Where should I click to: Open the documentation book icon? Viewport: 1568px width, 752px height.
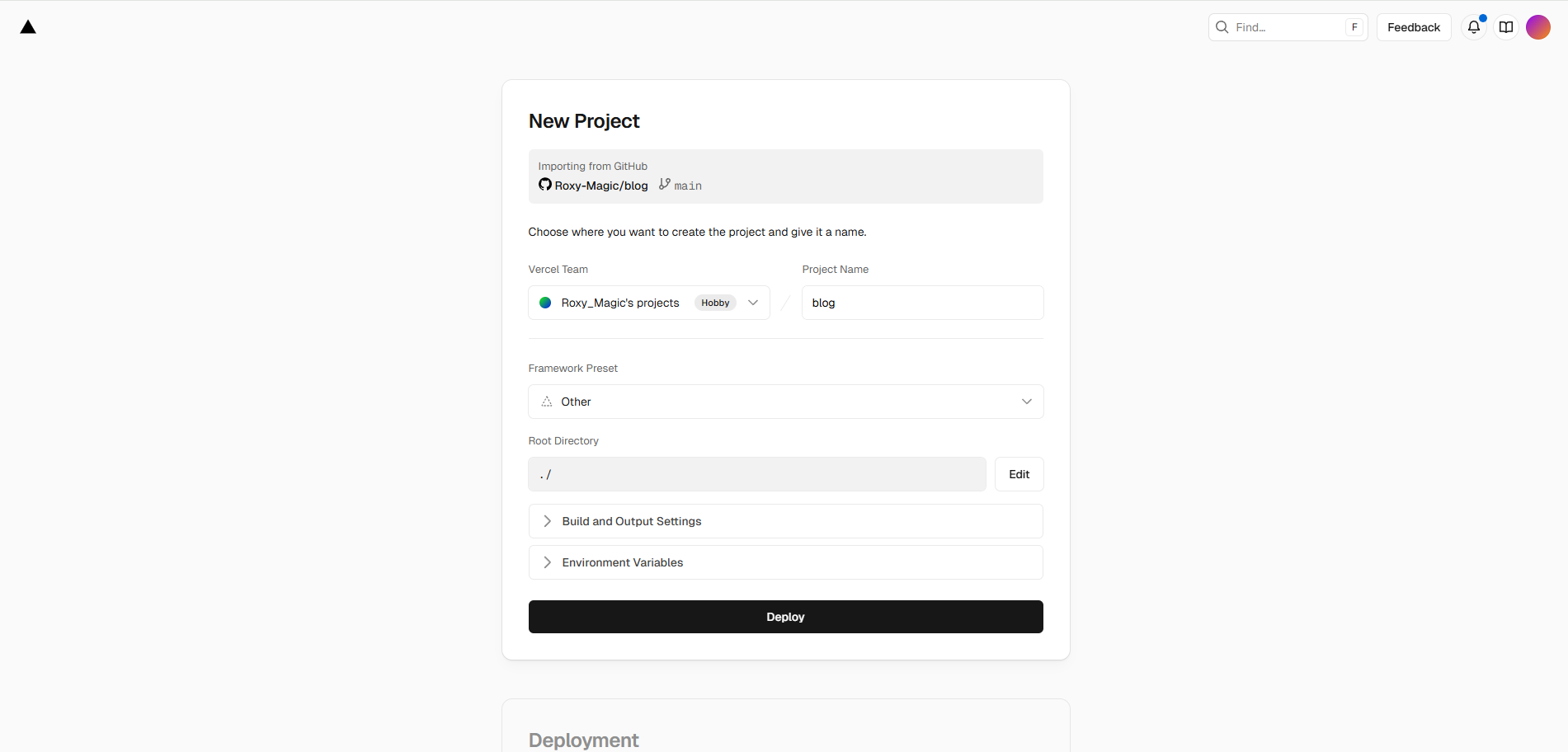[1506, 27]
